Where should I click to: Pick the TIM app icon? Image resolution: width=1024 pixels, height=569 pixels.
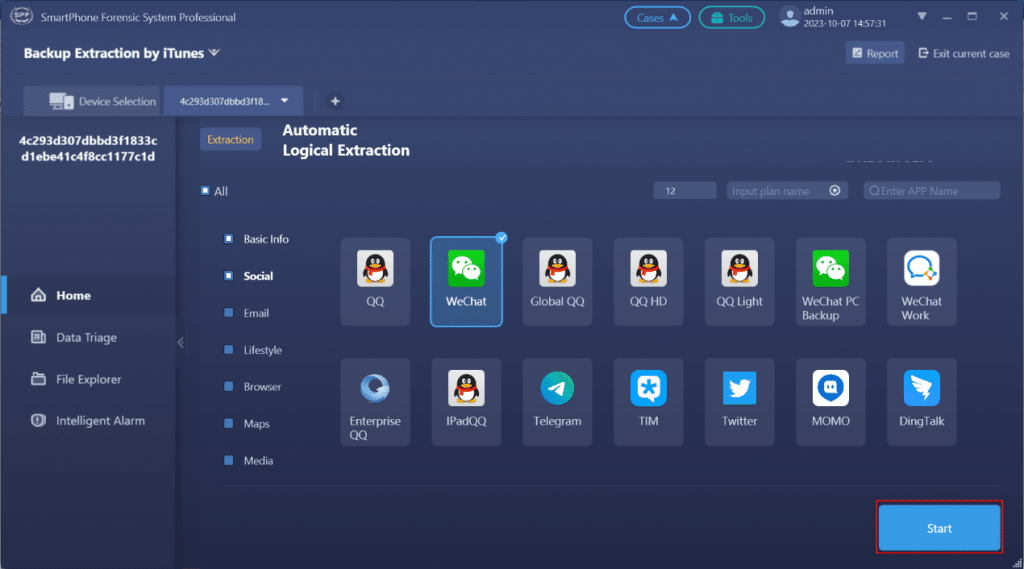pyautogui.click(x=648, y=388)
